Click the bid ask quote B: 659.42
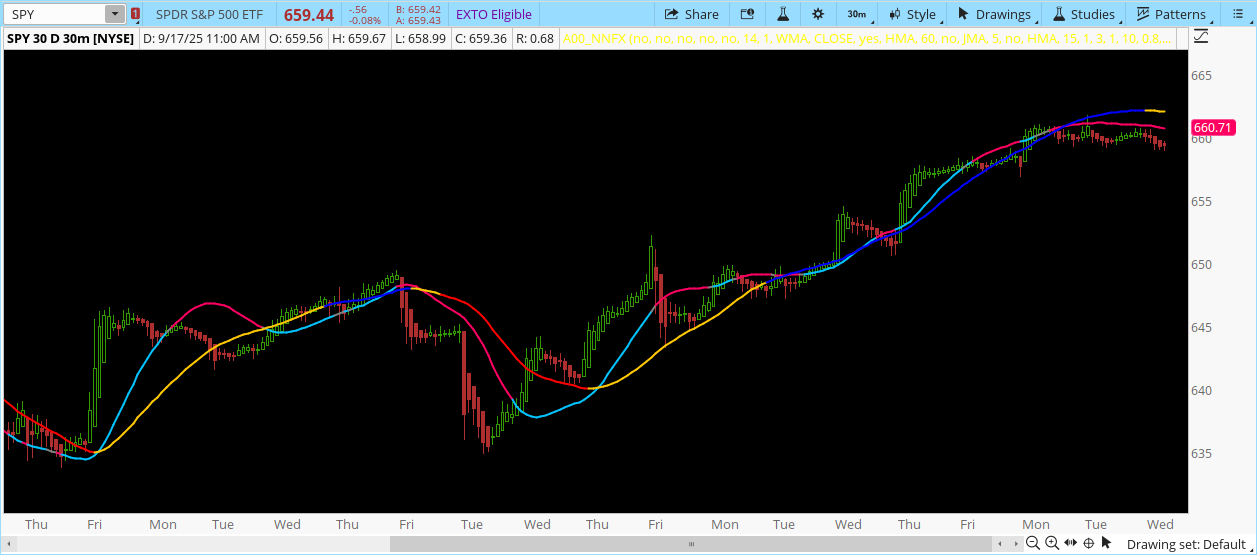 [x=418, y=9]
